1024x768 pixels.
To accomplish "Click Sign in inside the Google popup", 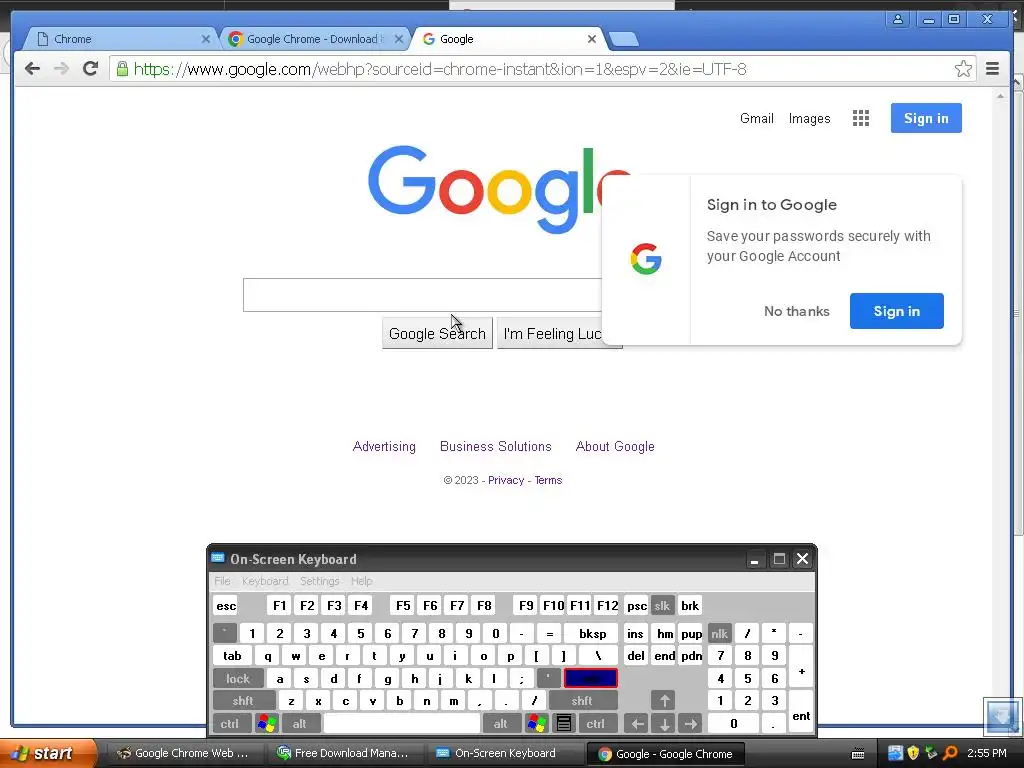I will coord(896,311).
